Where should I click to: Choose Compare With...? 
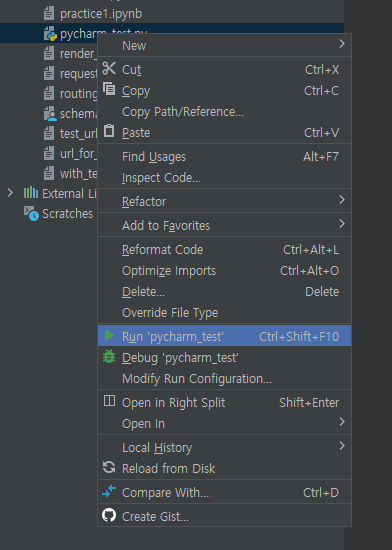pyautogui.click(x=224, y=492)
